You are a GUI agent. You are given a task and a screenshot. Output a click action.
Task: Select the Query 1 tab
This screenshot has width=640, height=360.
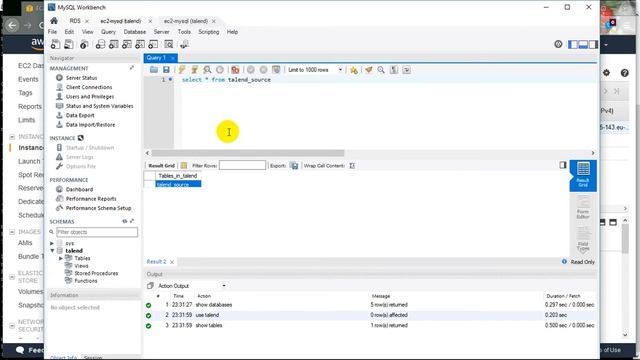pos(156,58)
